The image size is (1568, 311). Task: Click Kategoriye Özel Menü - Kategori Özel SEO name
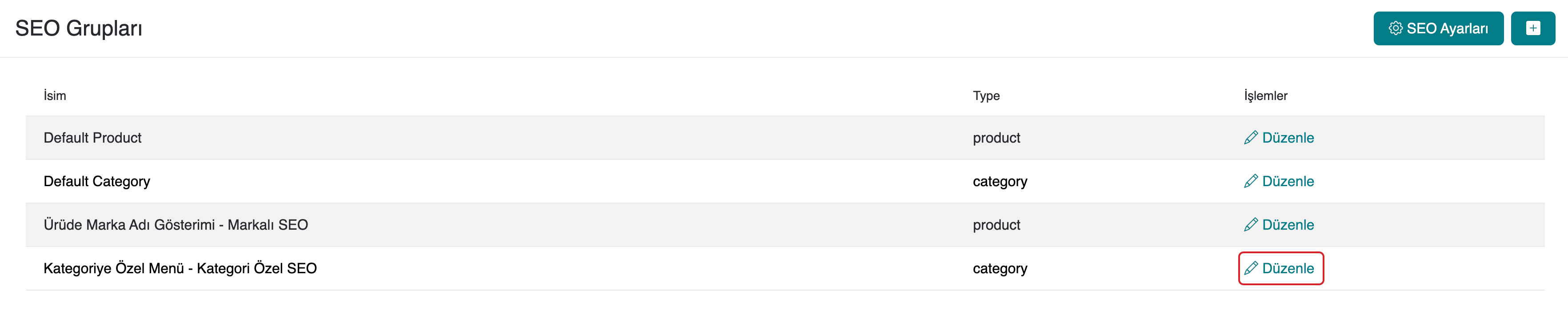(180, 268)
